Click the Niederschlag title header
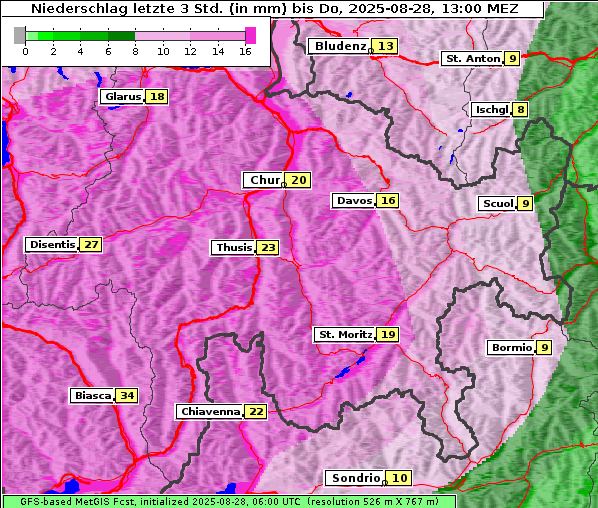 tap(273, 9)
